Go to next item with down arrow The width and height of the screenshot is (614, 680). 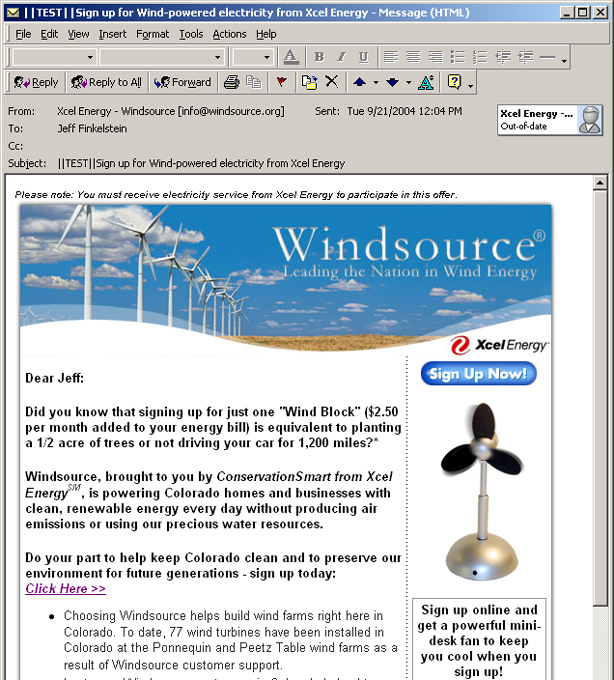[392, 82]
